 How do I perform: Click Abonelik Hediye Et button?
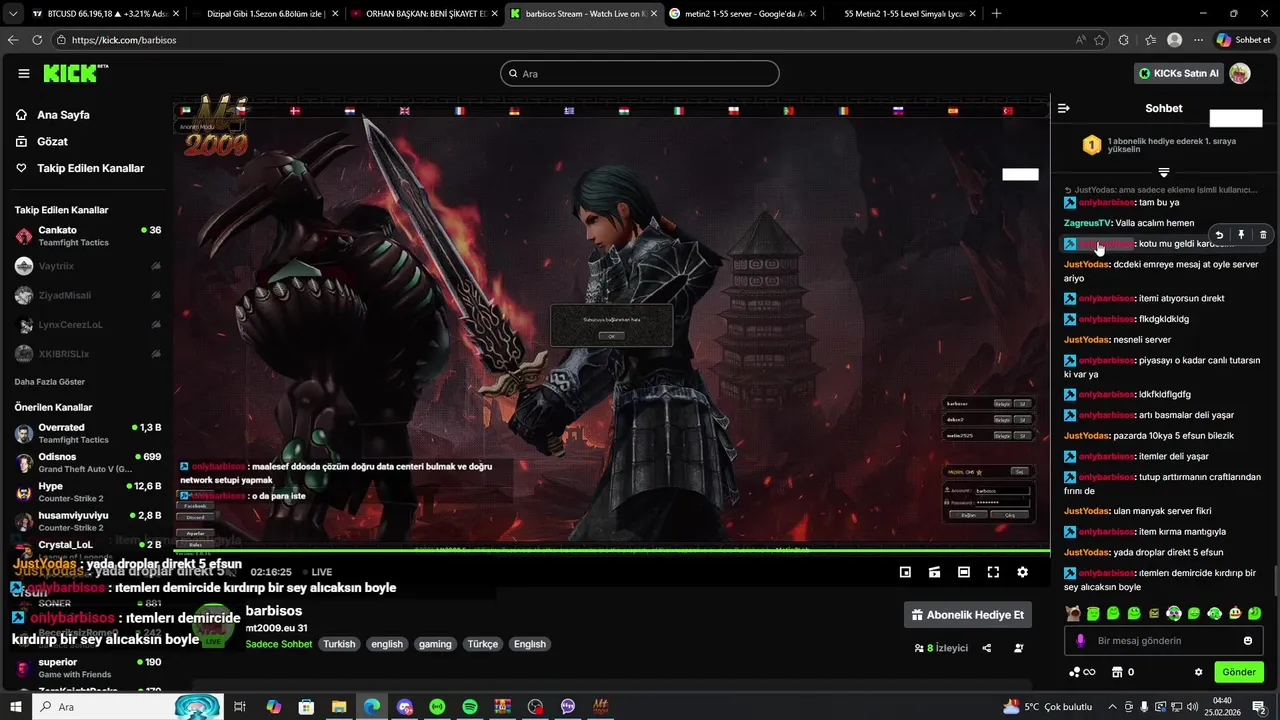(967, 615)
